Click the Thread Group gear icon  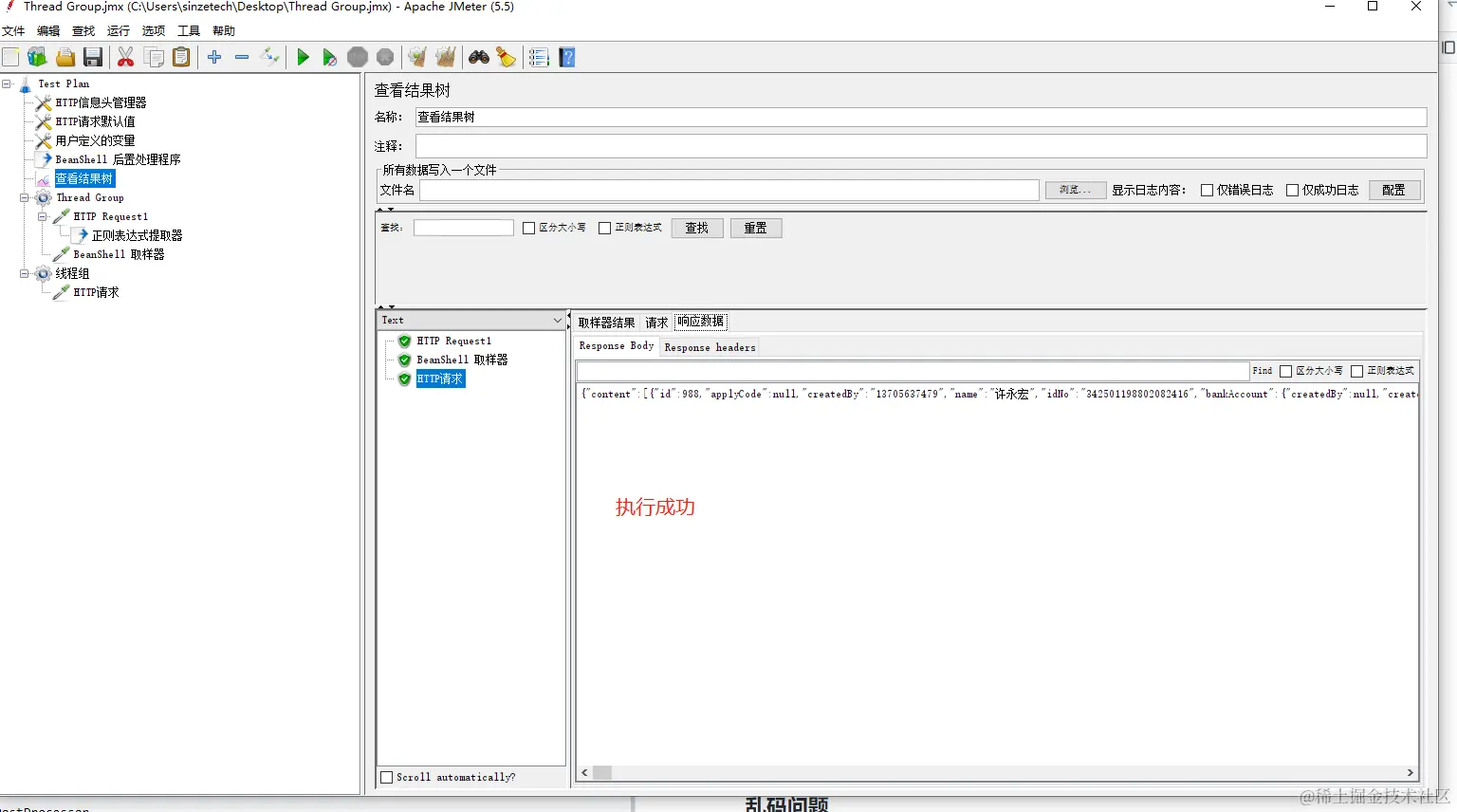click(44, 197)
